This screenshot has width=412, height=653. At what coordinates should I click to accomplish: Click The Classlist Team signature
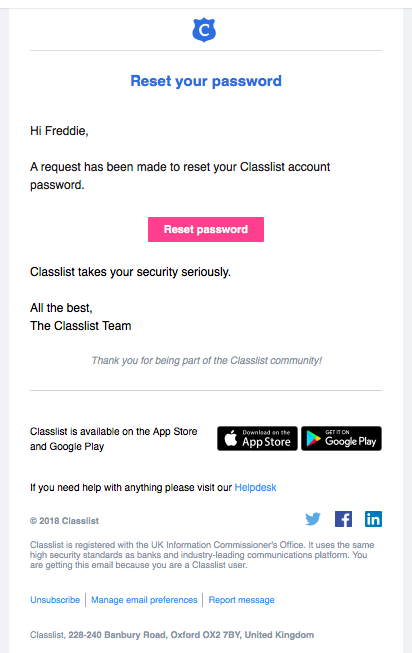point(80,326)
